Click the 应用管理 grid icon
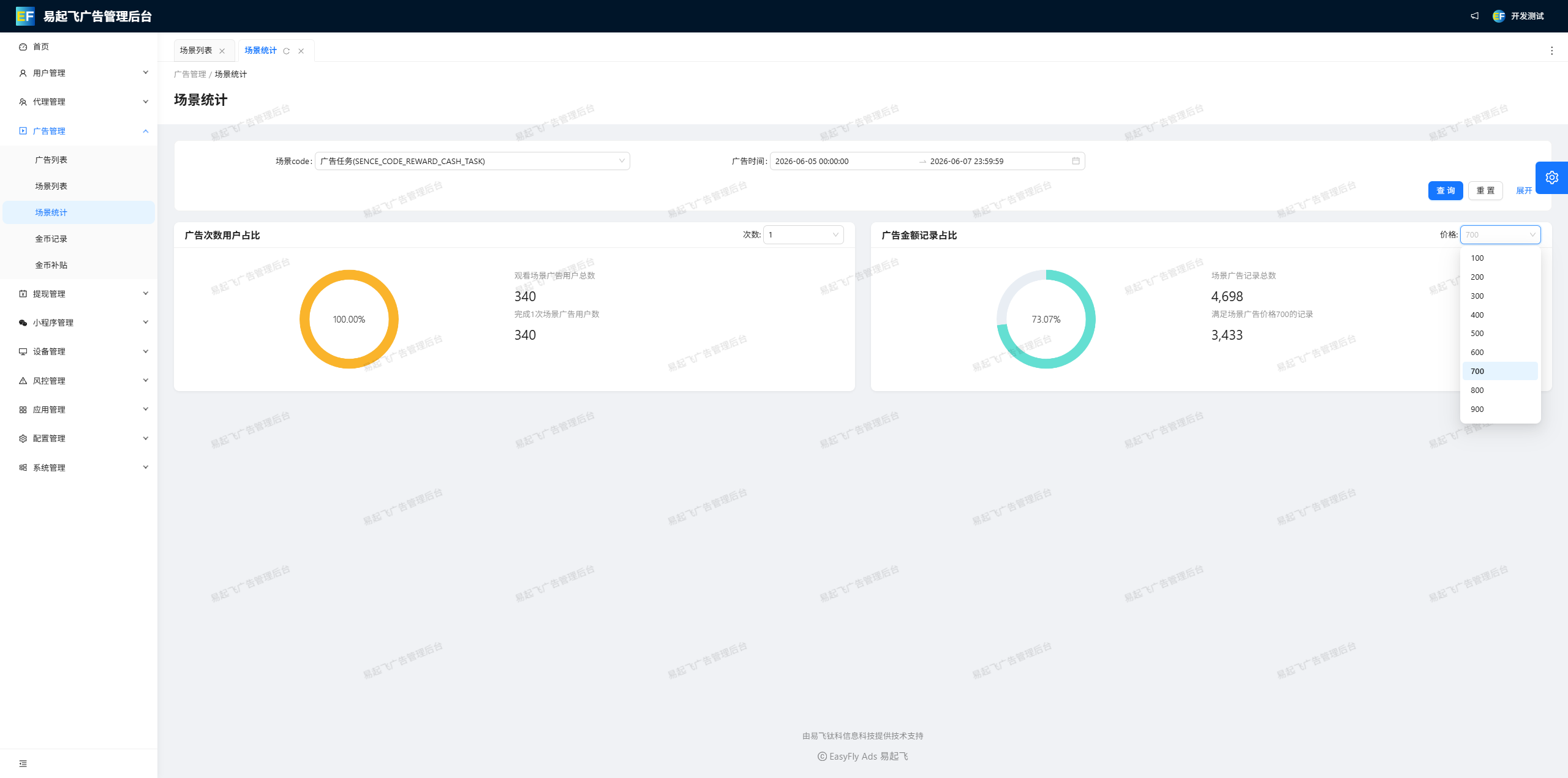This screenshot has width=1568, height=778. coord(23,410)
